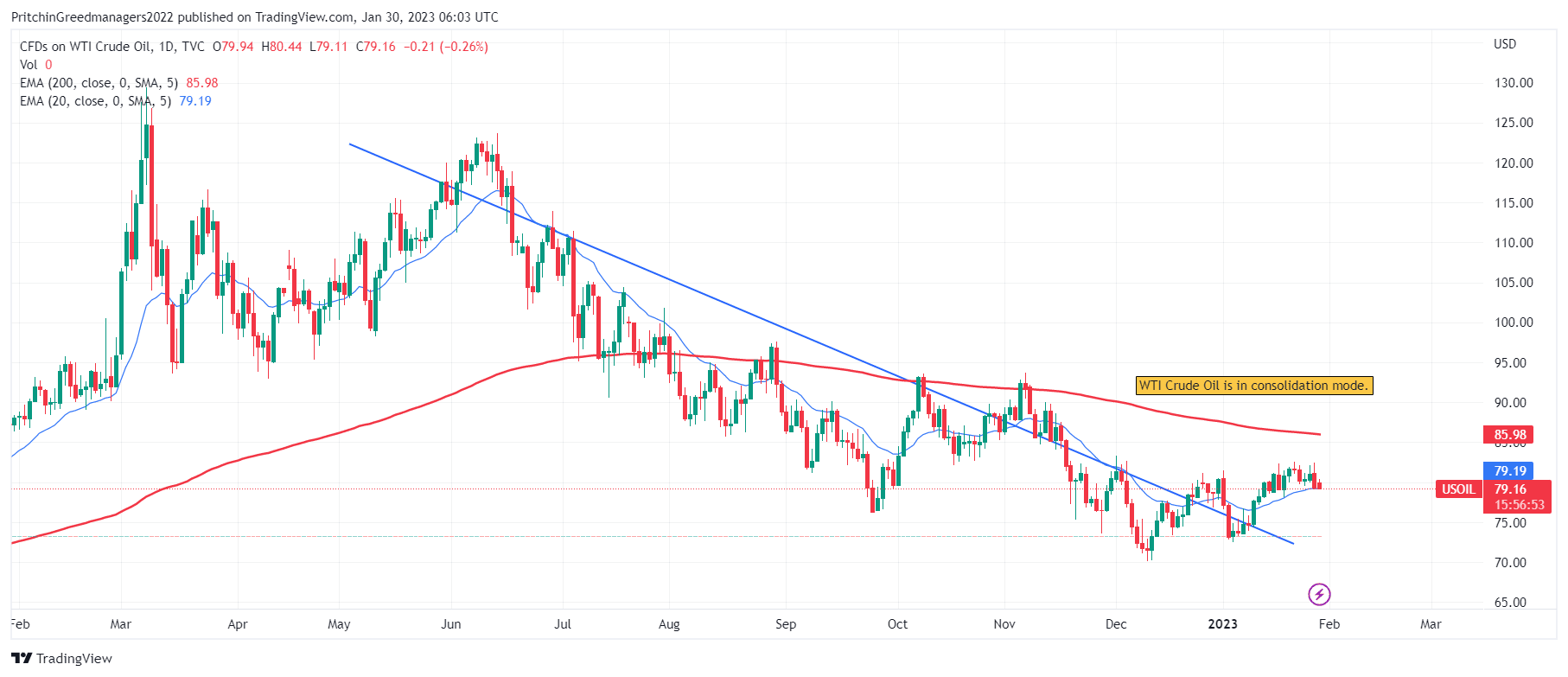
Task: Click the 120.00 price axis label
Action: tap(1514, 163)
